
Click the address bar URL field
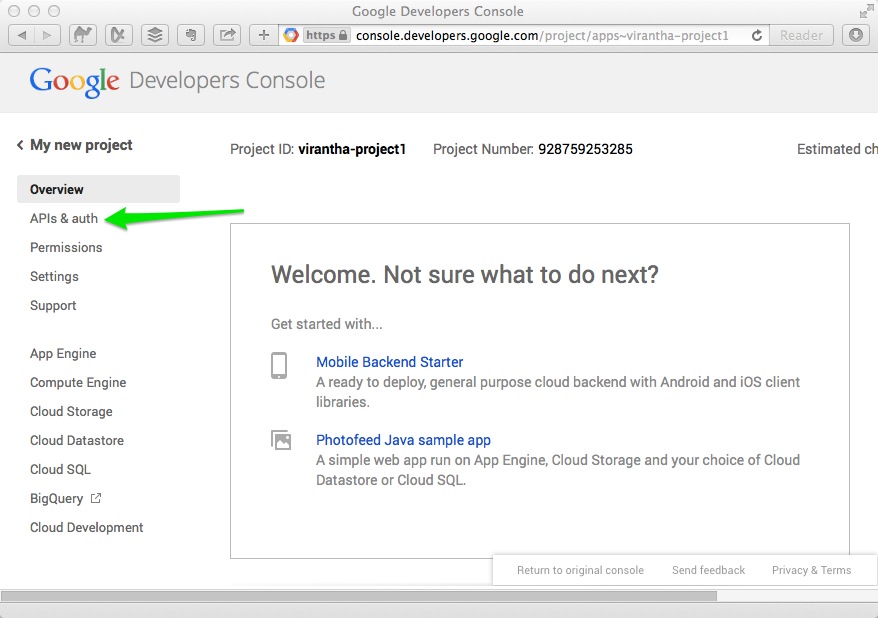[540, 35]
